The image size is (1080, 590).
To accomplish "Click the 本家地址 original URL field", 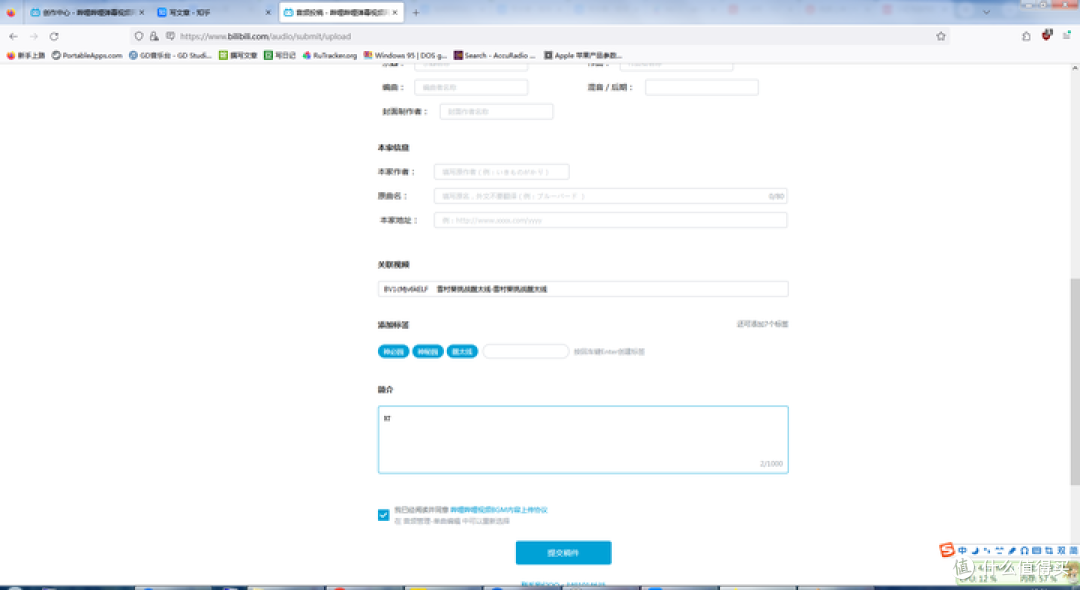I will [610, 220].
